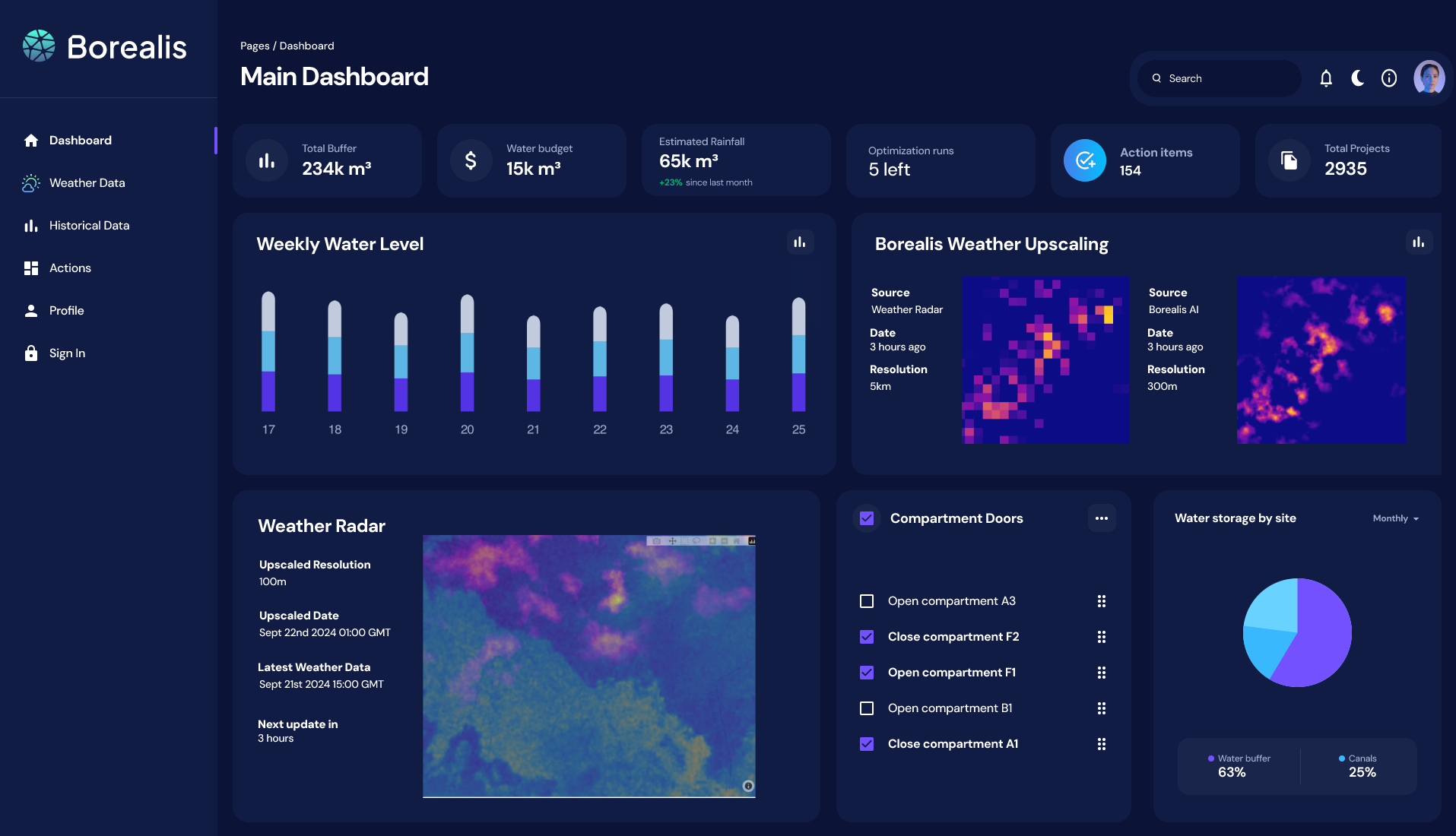Viewport: 1456px width, 836px height.
Task: Open Borealis AI 300m upscaled image
Action: [x=1321, y=360]
